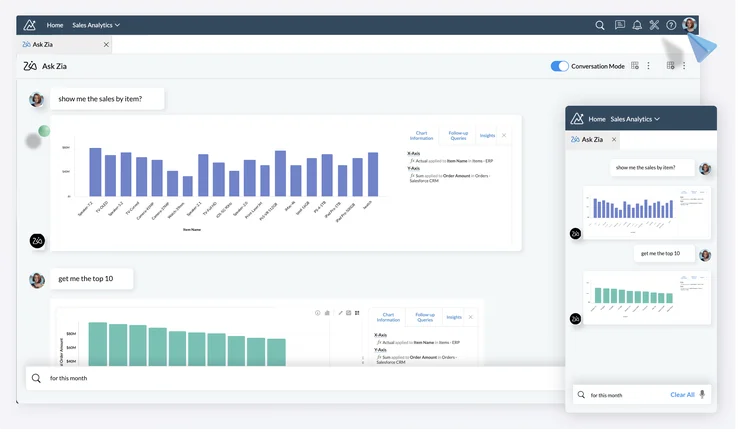The image size is (744, 440).
Task: Click the 'X-Axis' label in first chart info
Action: point(413,153)
